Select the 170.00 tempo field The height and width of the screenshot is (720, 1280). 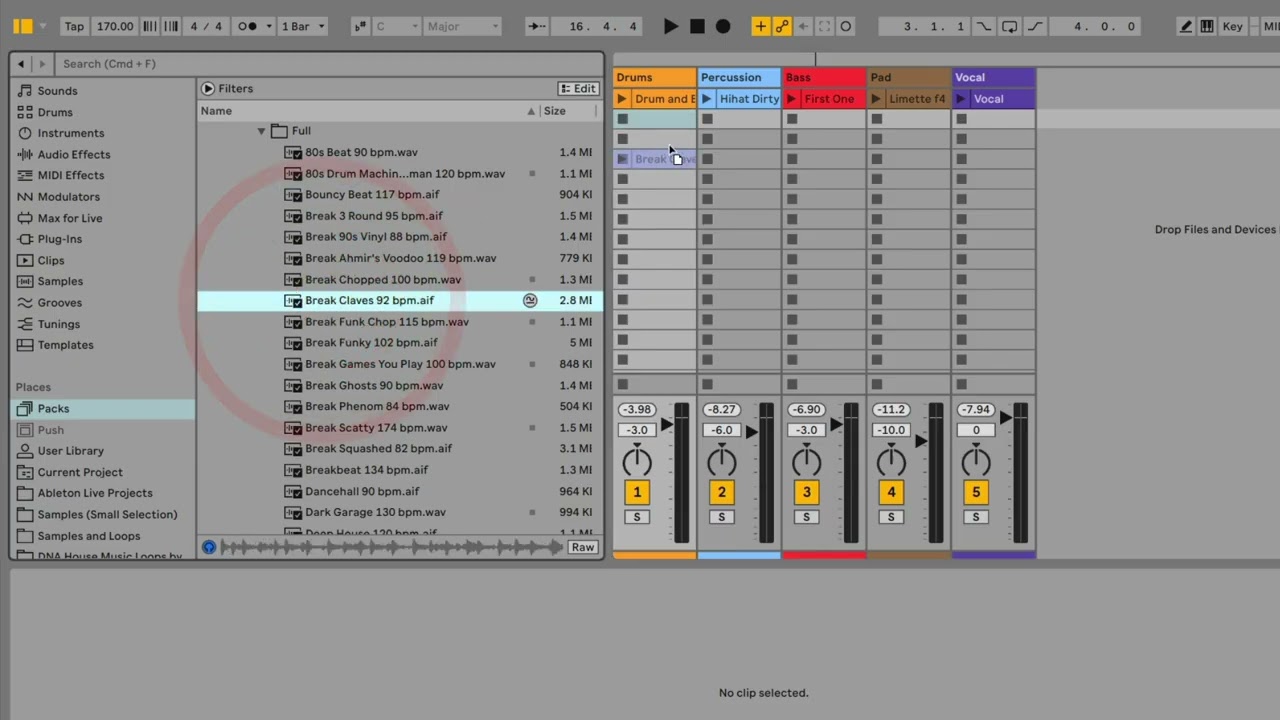pyautogui.click(x=115, y=26)
